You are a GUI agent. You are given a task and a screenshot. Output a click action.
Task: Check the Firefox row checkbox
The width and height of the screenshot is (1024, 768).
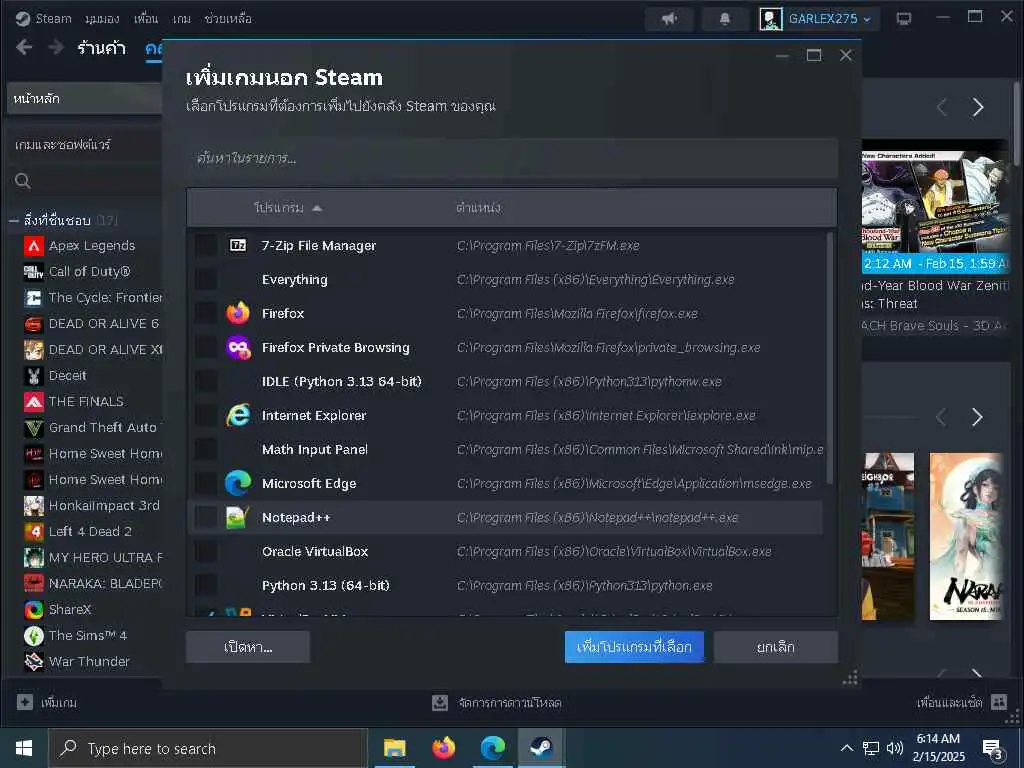206,313
